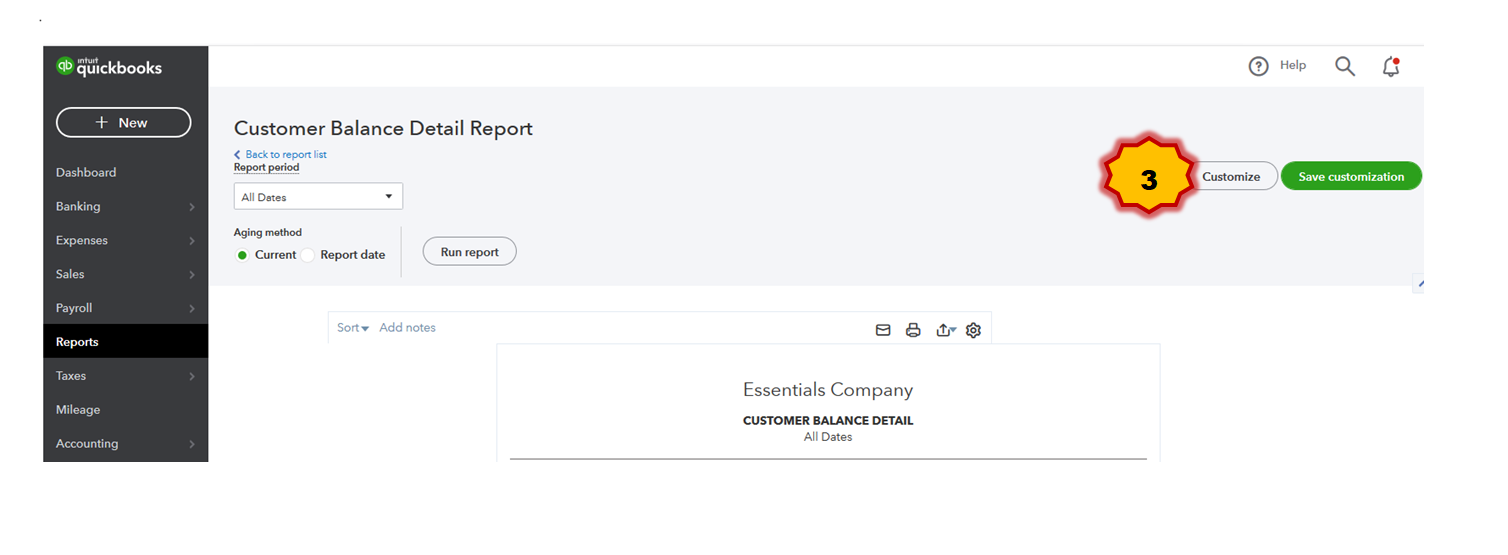Expand the Banking sidebar submenu

[192, 207]
